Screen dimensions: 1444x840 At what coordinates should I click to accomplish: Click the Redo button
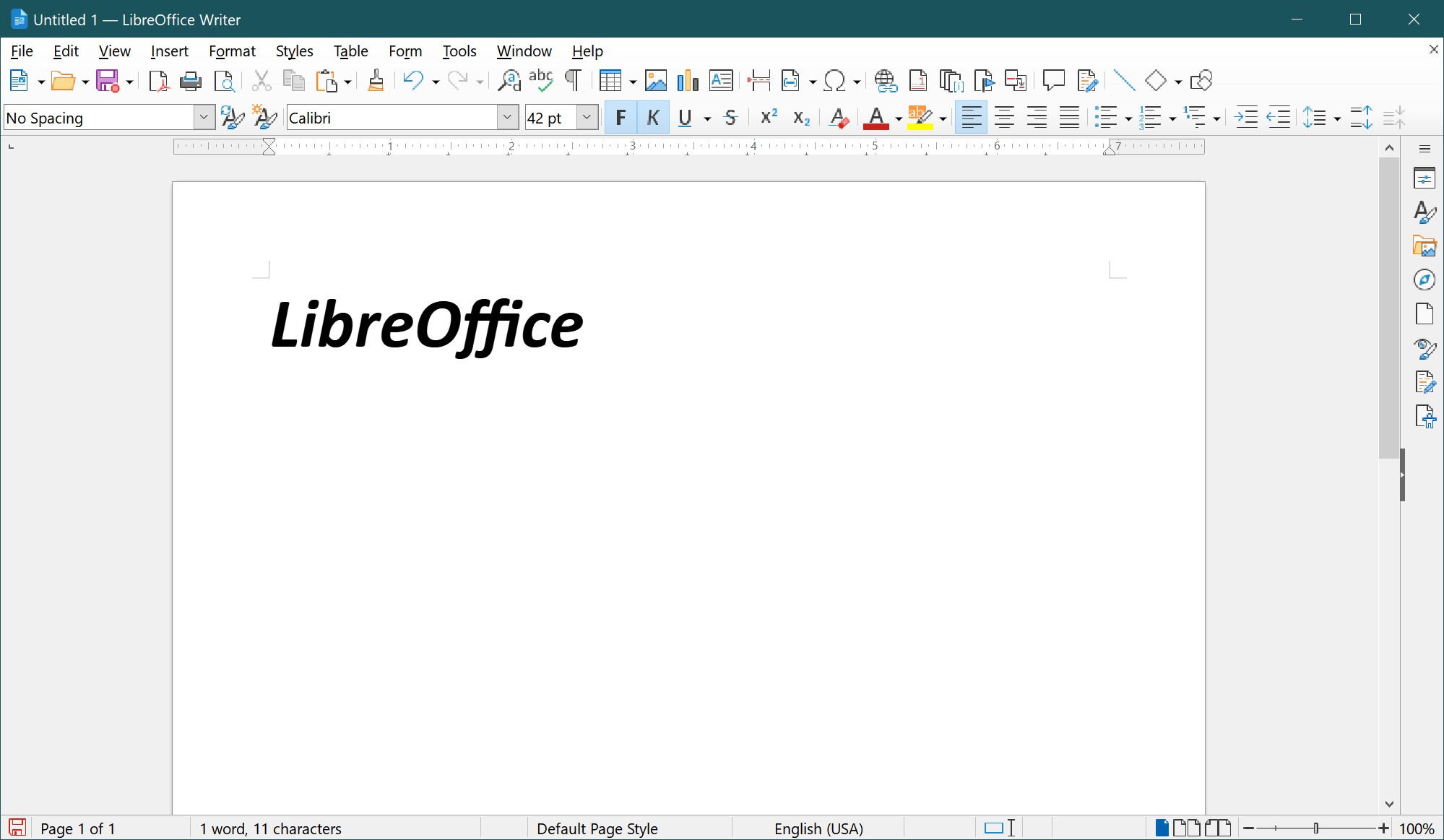pos(458,80)
